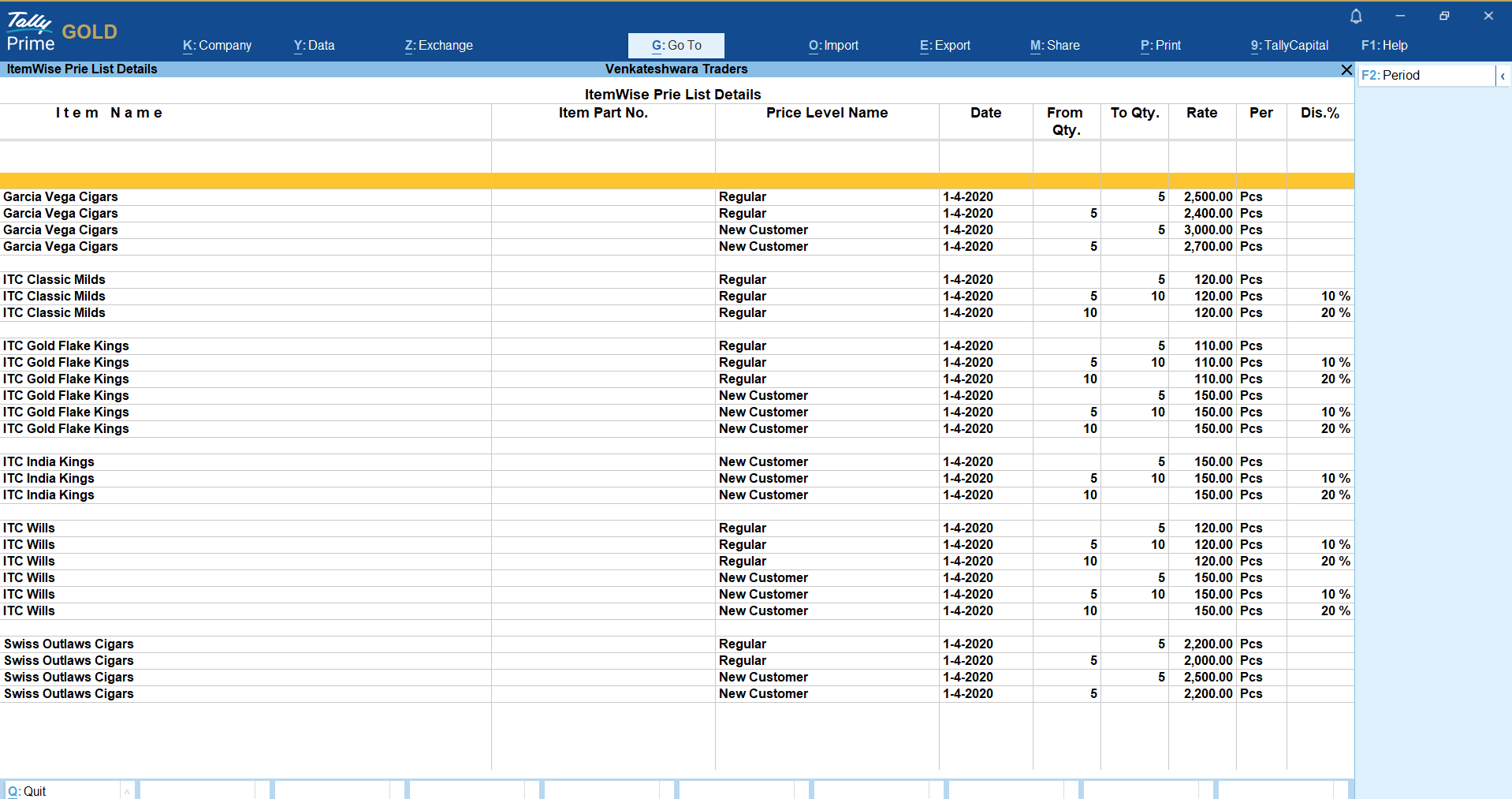Open the Import menu
This screenshot has height=799, width=1512.
pyautogui.click(x=833, y=46)
